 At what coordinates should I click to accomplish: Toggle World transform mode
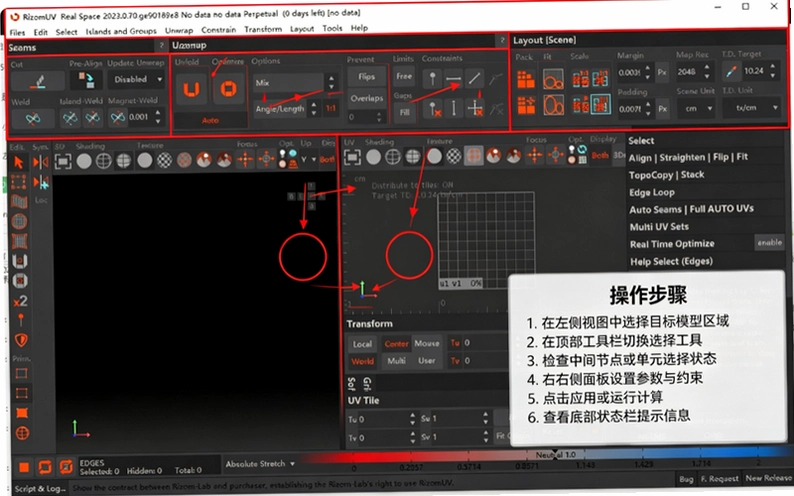point(363,362)
